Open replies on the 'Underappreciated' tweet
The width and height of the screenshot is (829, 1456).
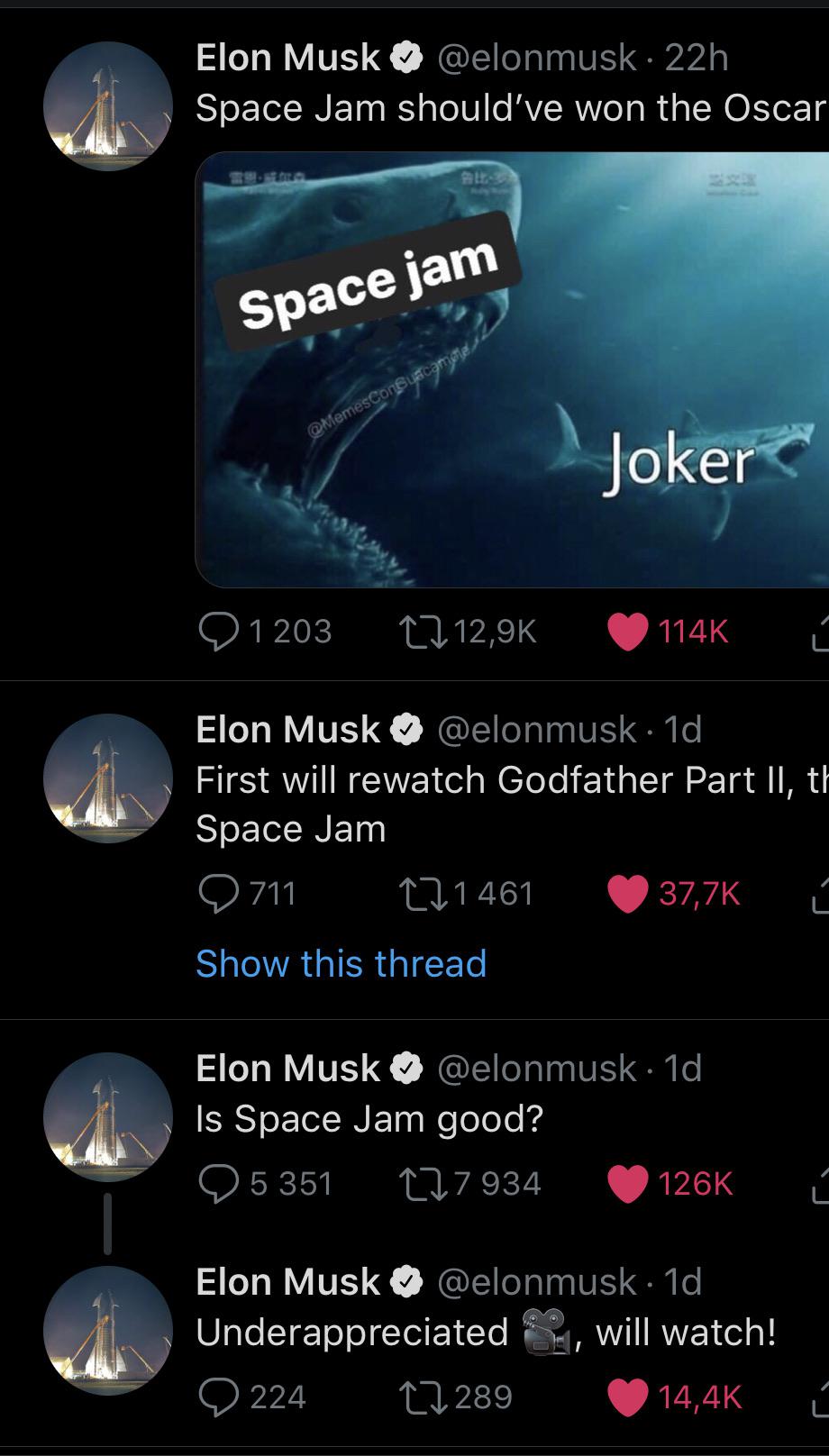(219, 1396)
